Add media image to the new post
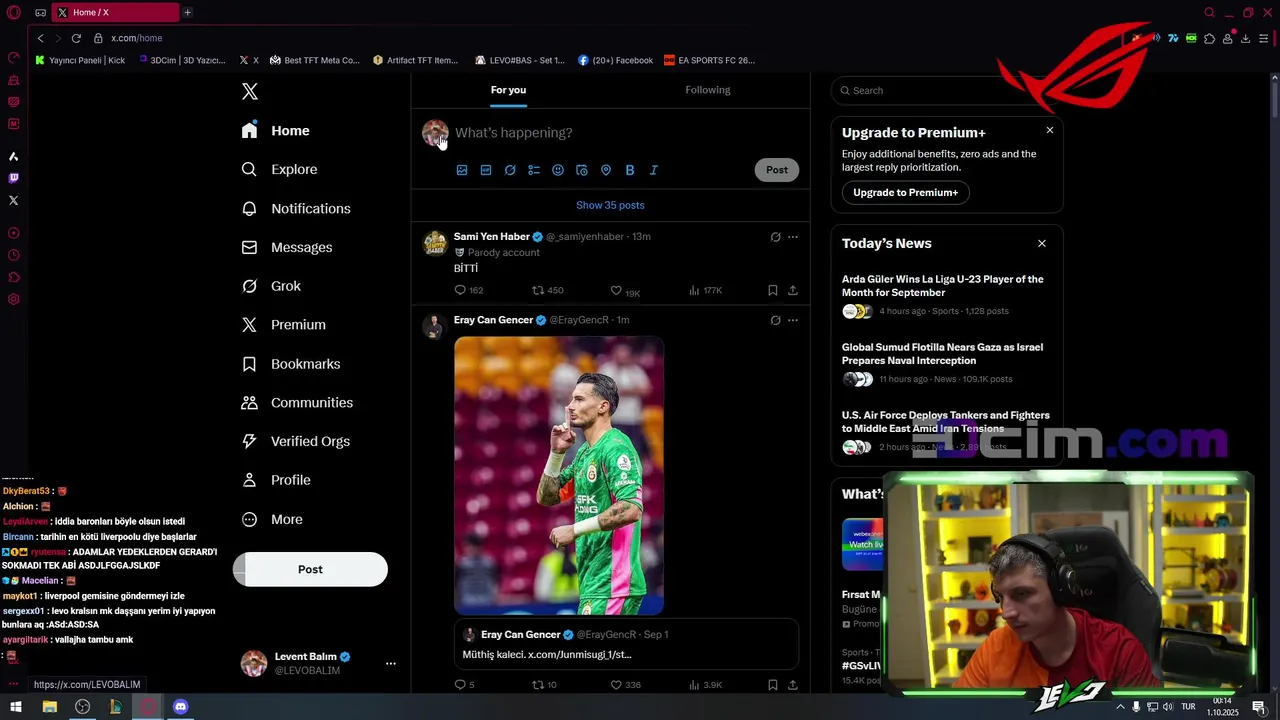The height and width of the screenshot is (720, 1280). 462,170
